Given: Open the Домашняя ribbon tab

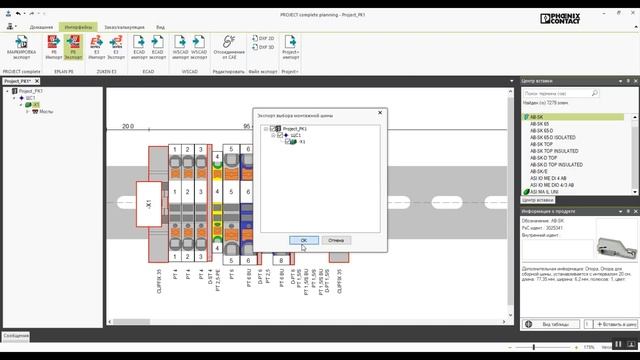Looking at the screenshot, I should pos(41,27).
